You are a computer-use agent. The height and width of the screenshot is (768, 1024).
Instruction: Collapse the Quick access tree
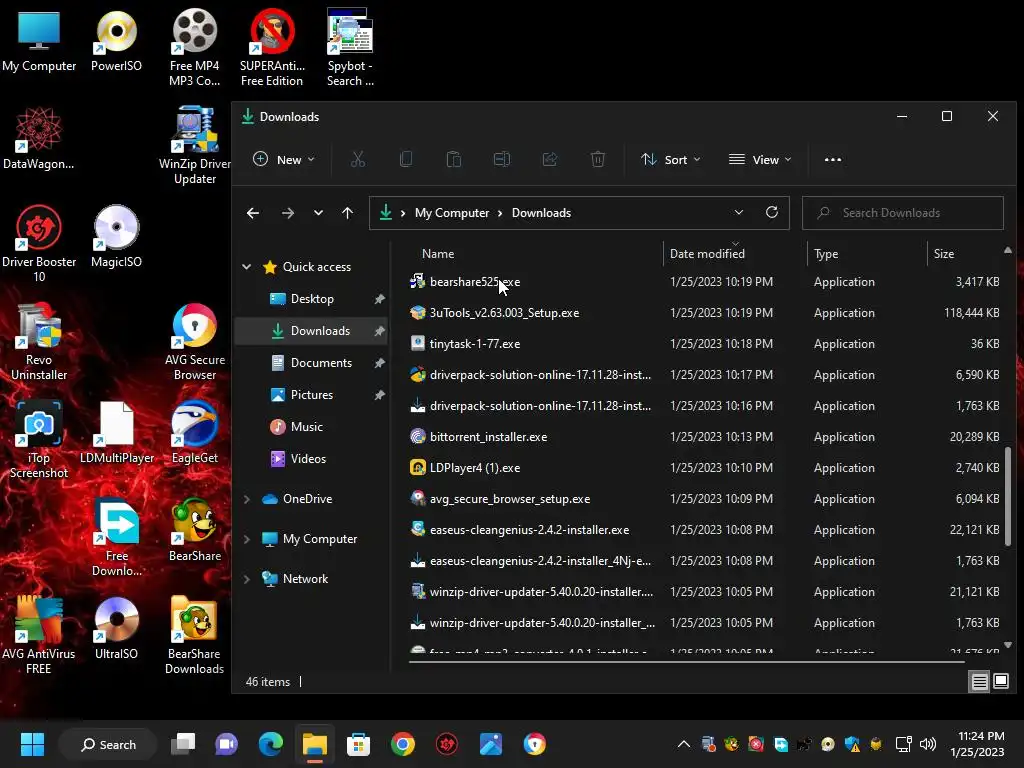click(247, 266)
